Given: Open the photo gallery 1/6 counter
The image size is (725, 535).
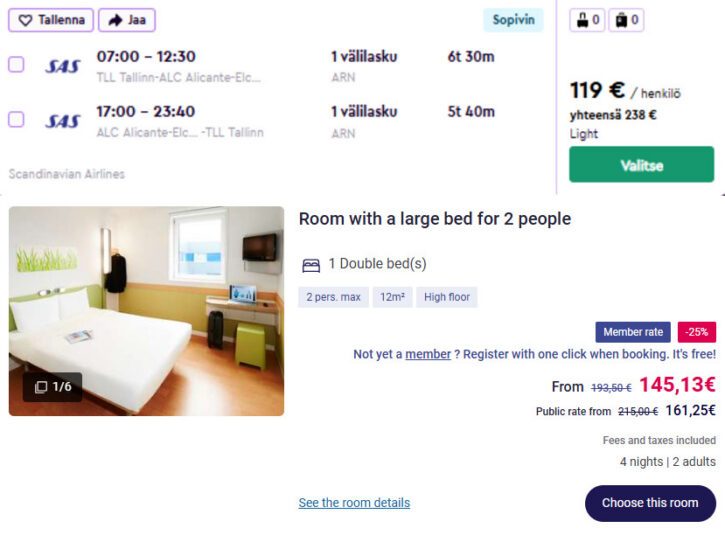Looking at the screenshot, I should pyautogui.click(x=53, y=387).
